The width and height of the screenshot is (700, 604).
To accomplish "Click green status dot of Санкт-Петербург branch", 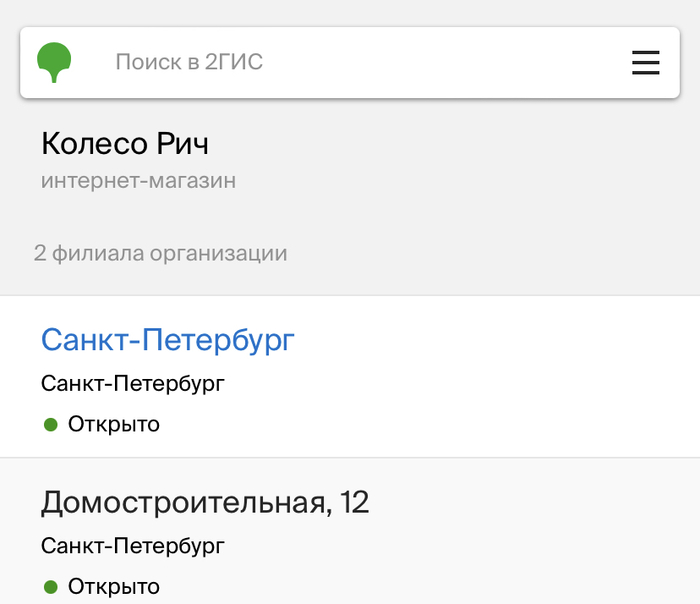I will pos(51,424).
